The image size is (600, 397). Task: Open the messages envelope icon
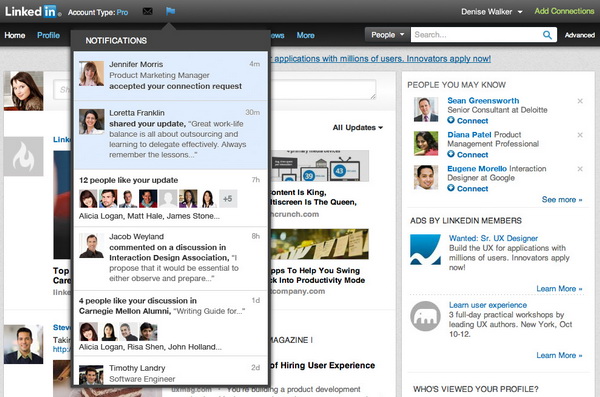coord(147,11)
